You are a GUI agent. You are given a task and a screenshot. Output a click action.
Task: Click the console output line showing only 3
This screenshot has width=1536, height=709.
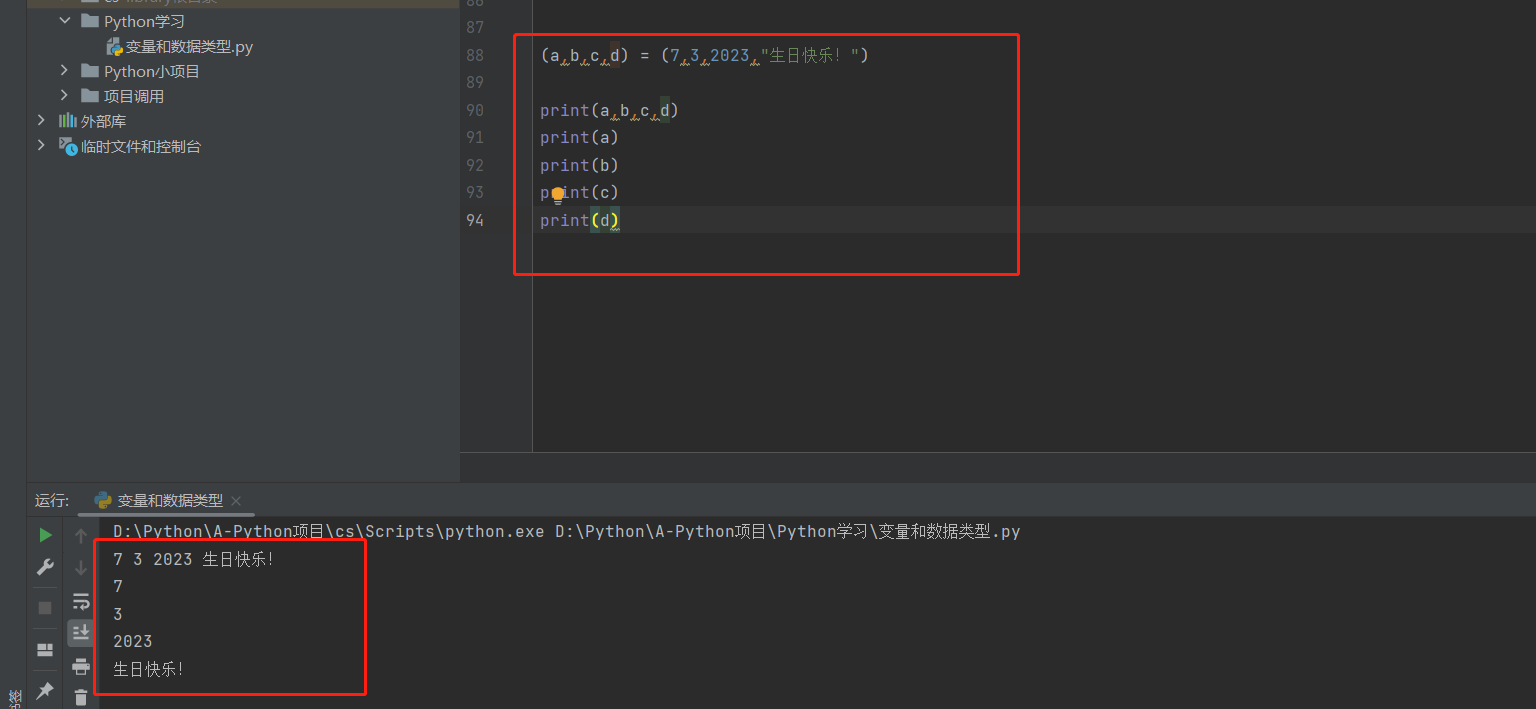pos(118,614)
